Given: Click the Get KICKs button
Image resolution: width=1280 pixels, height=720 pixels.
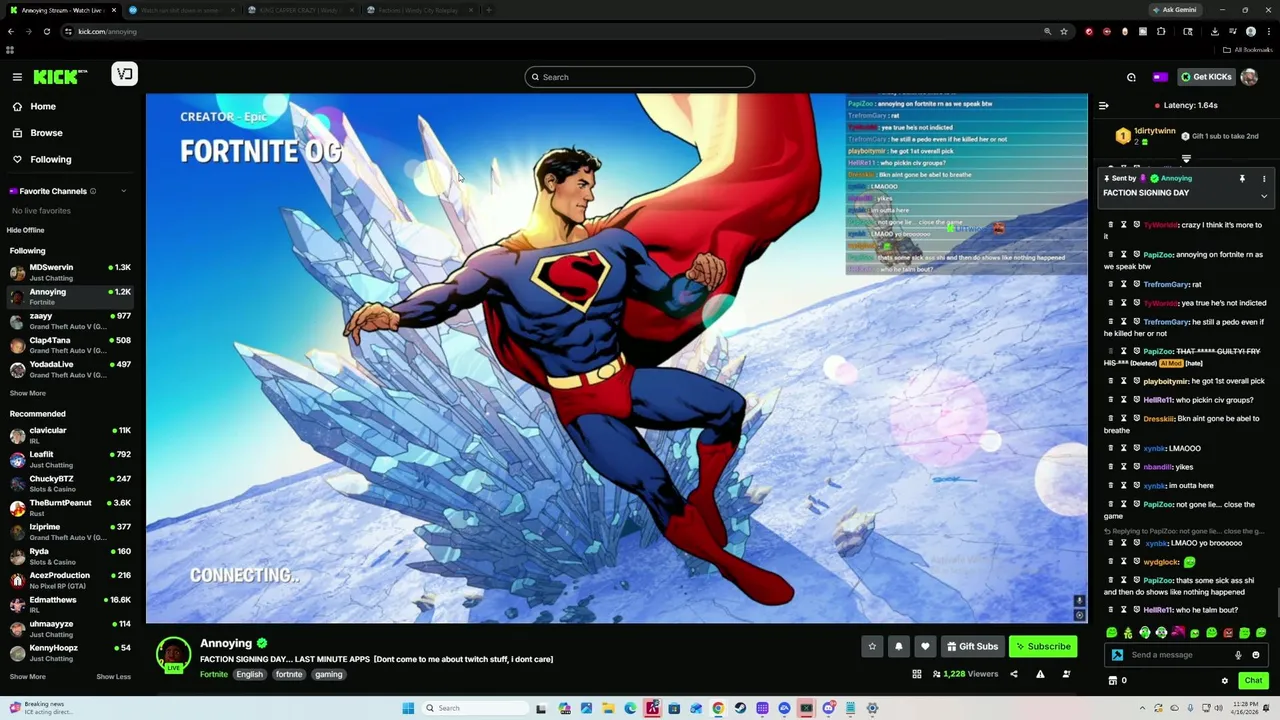Looking at the screenshot, I should (1205, 77).
